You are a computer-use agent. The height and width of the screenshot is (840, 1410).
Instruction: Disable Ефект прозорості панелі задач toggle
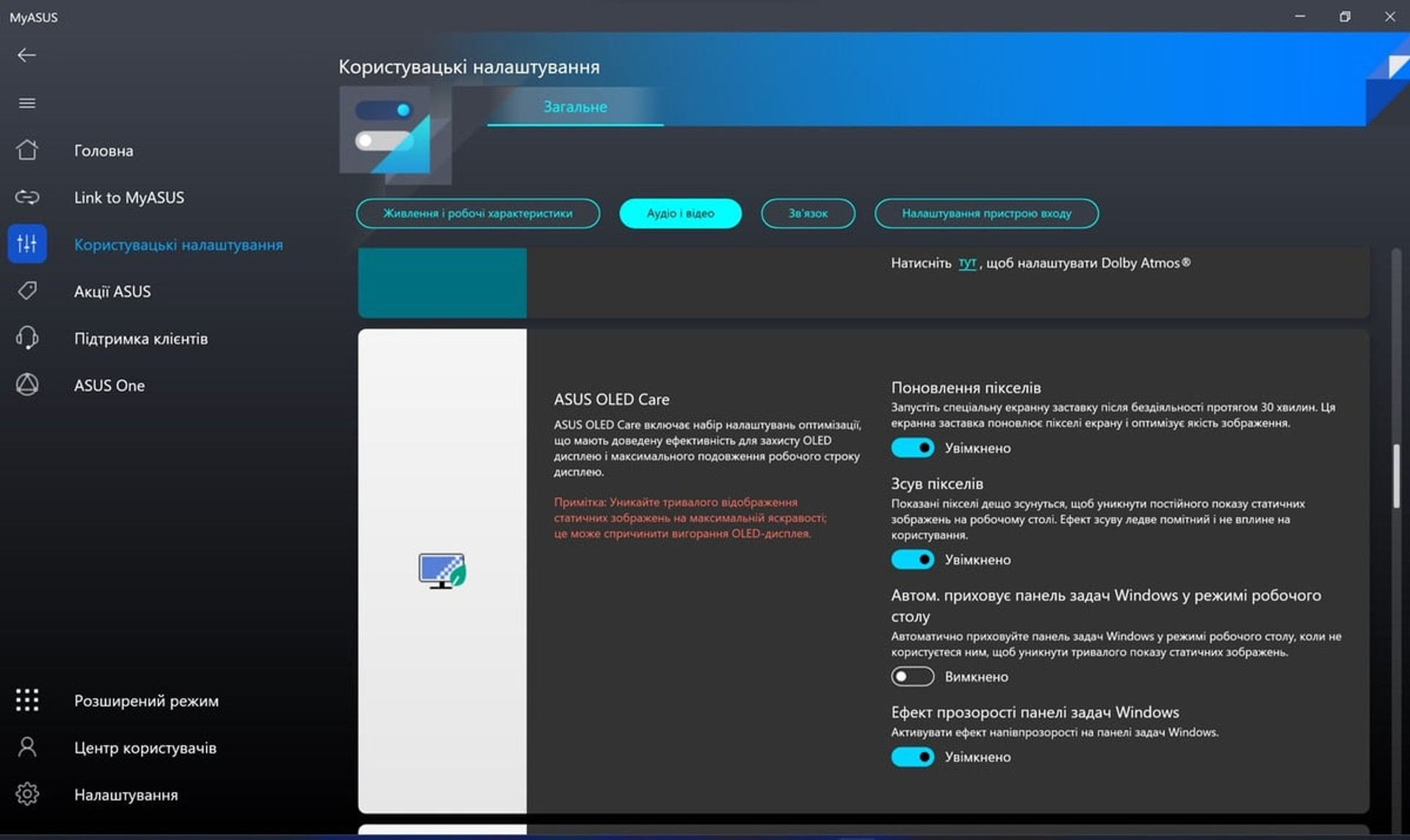(913, 757)
